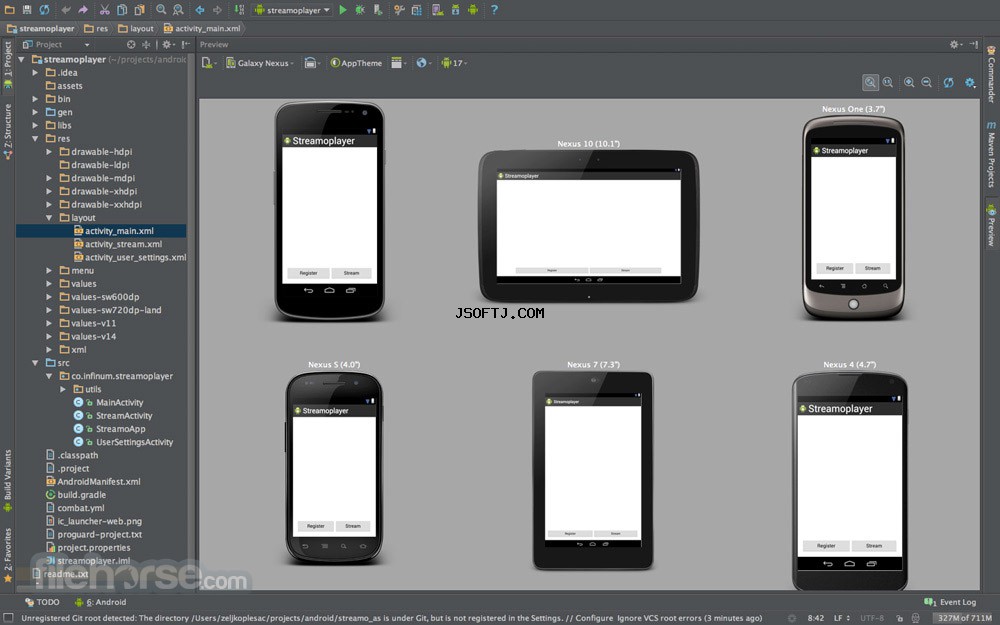Open the AVD Manager icon

click(x=438, y=10)
